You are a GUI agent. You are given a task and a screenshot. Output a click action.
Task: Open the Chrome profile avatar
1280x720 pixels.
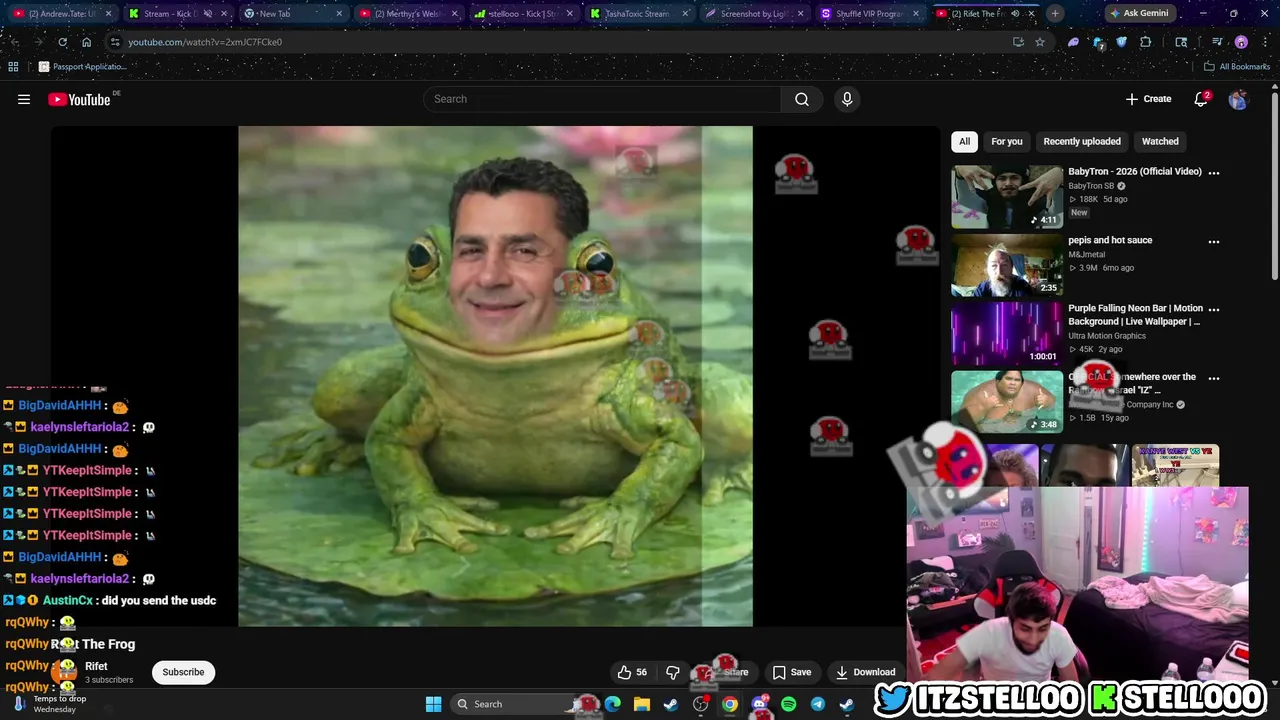tap(1241, 42)
